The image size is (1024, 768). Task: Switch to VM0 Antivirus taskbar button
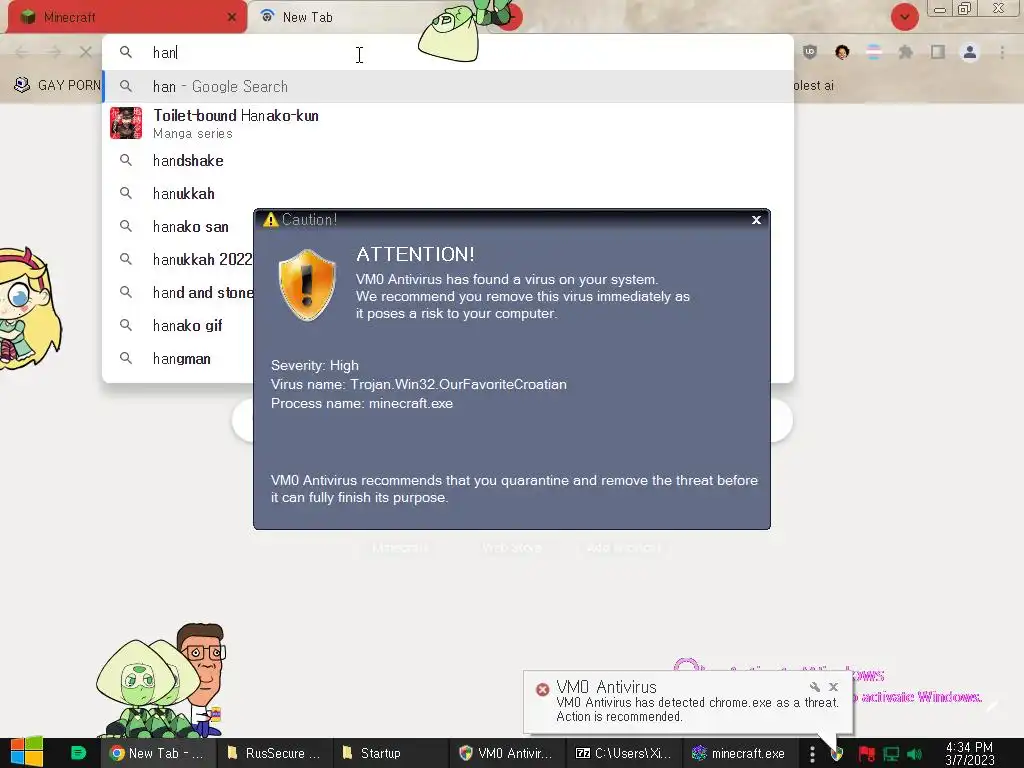506,753
